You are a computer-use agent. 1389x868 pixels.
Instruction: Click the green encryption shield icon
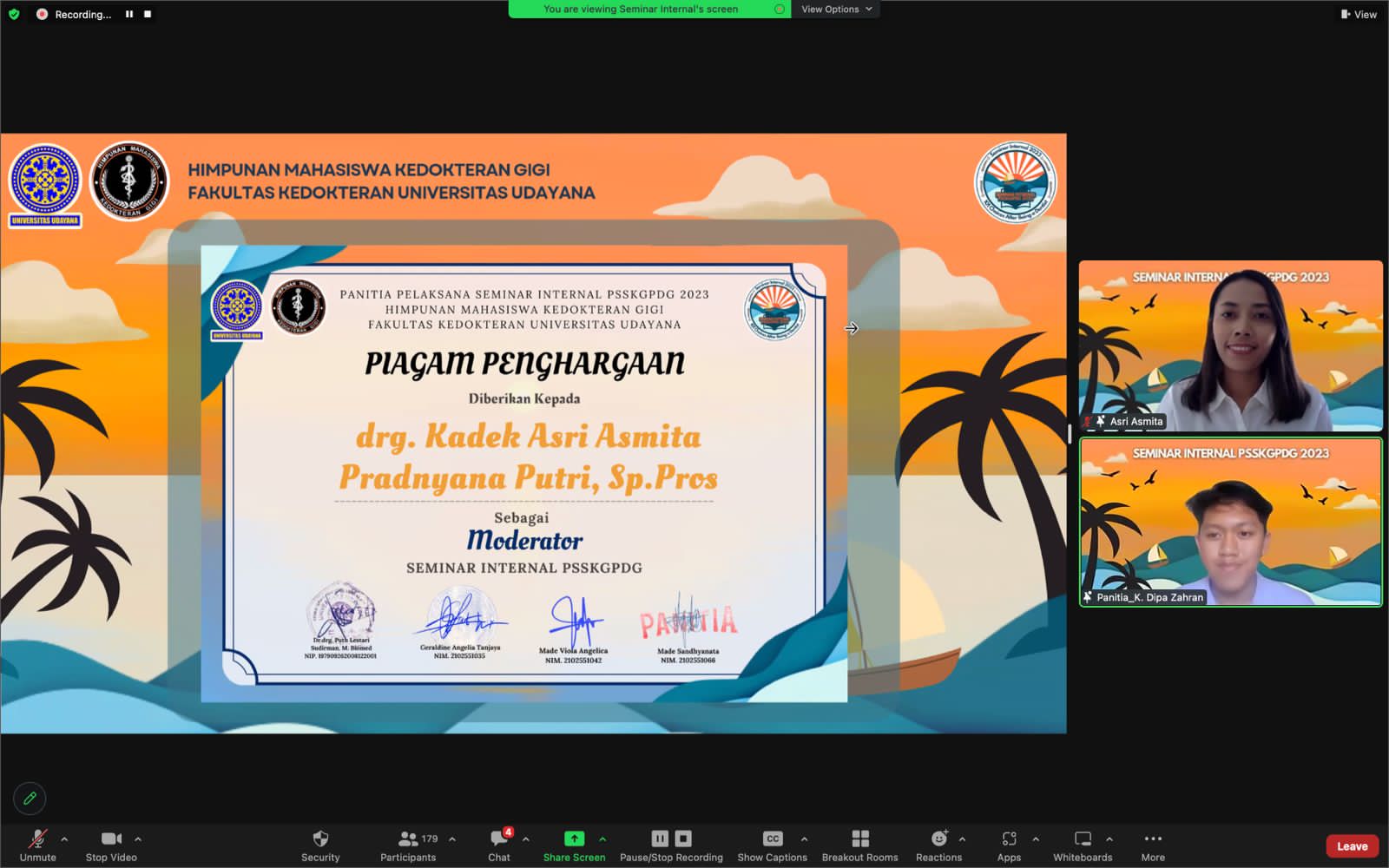(14, 14)
